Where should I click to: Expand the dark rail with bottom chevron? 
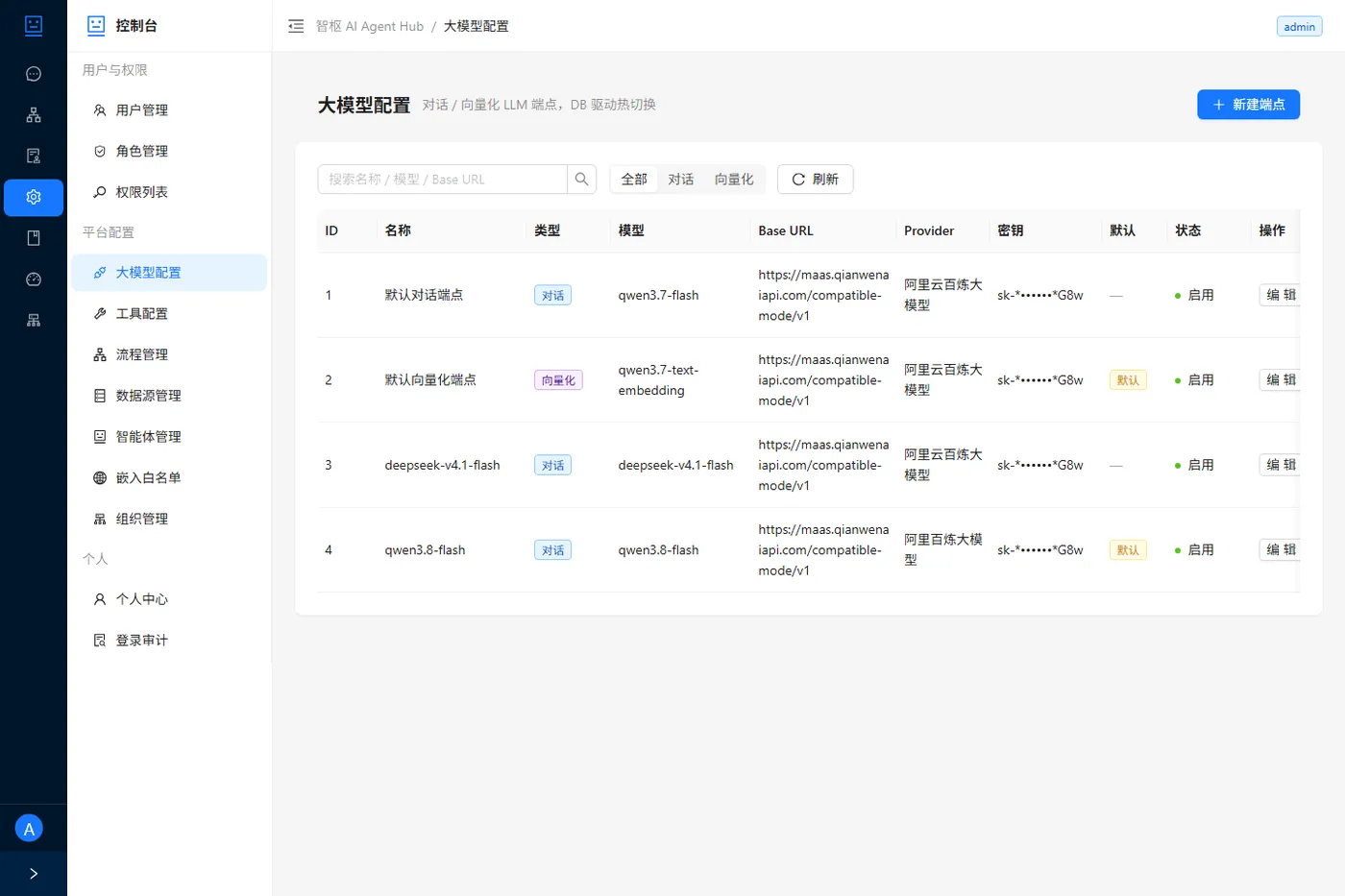(34, 874)
